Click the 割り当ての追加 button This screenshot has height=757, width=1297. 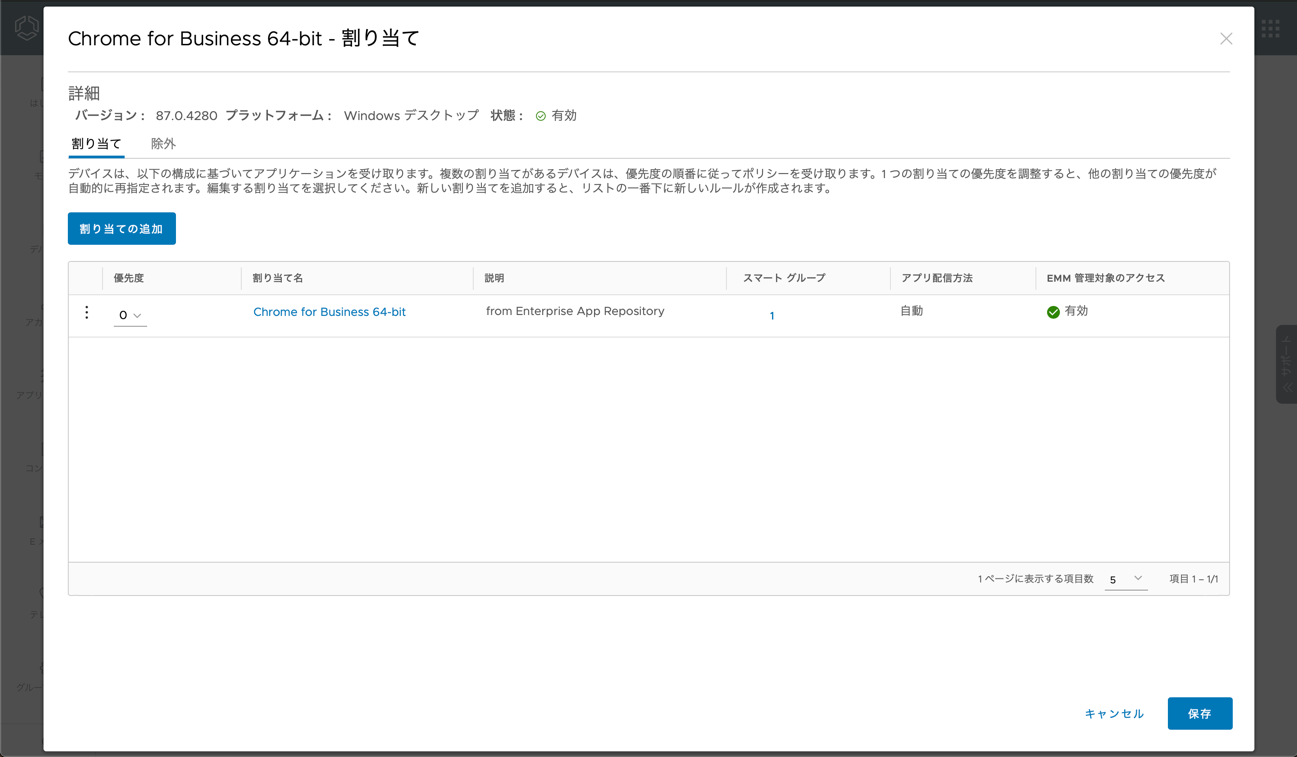(122, 229)
